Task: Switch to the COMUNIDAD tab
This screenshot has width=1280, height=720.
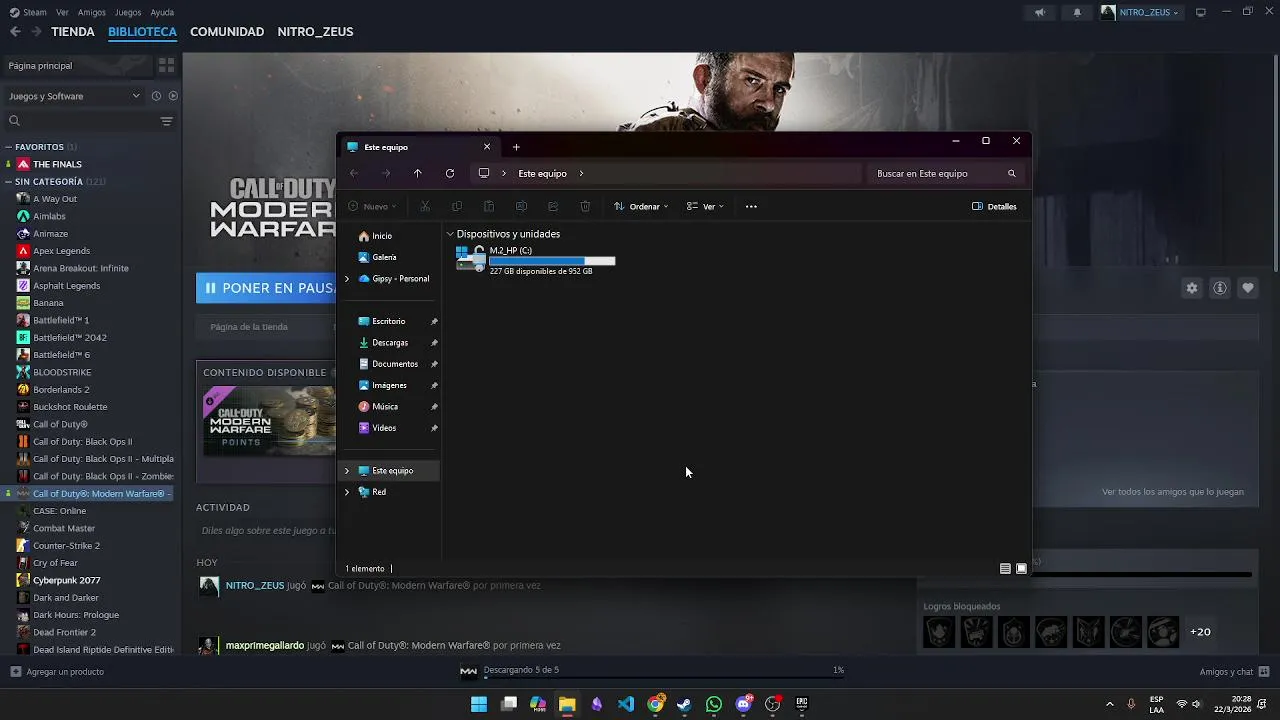Action: tap(227, 32)
